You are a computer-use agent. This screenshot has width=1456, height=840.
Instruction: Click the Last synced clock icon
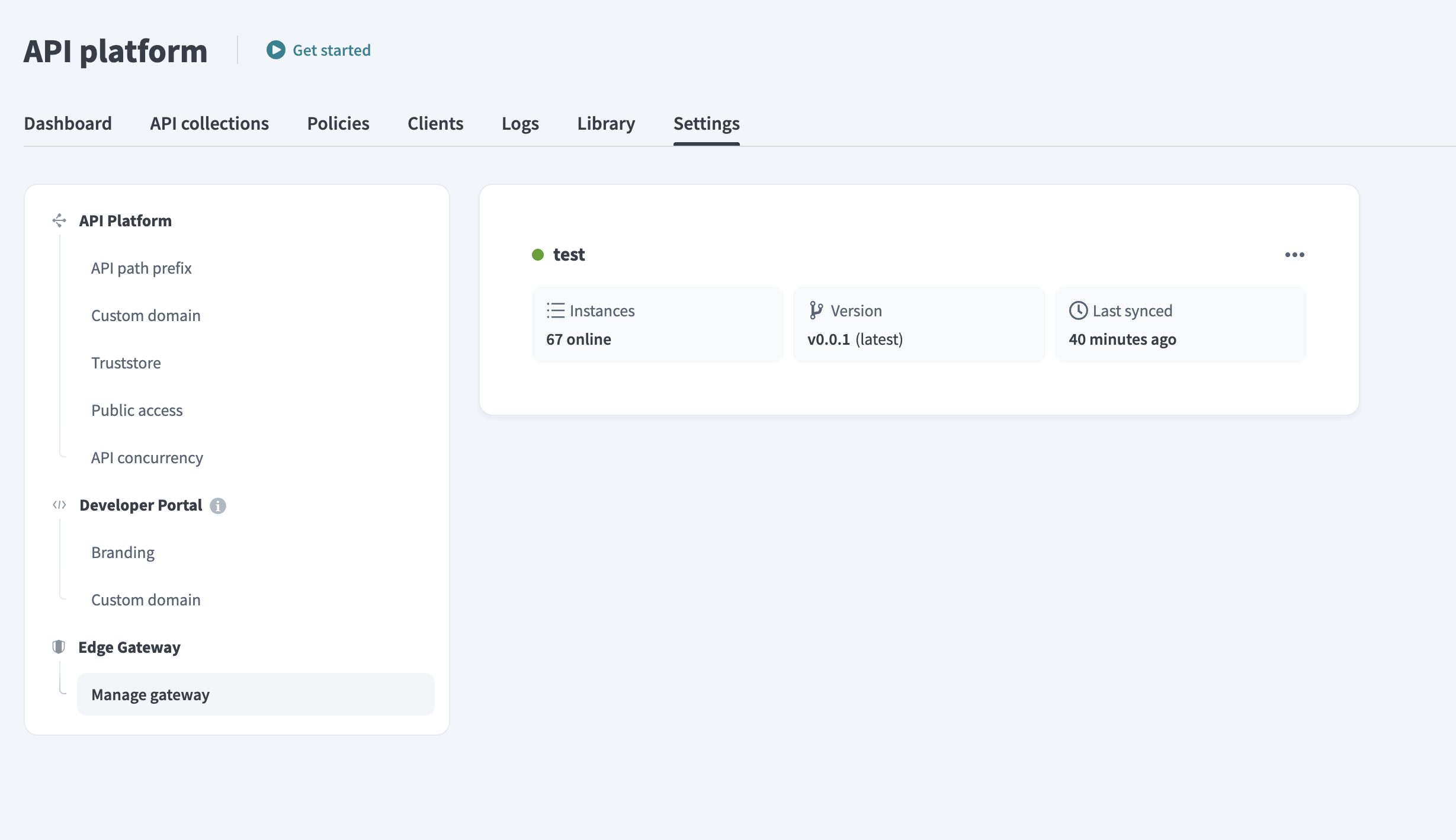click(1078, 310)
